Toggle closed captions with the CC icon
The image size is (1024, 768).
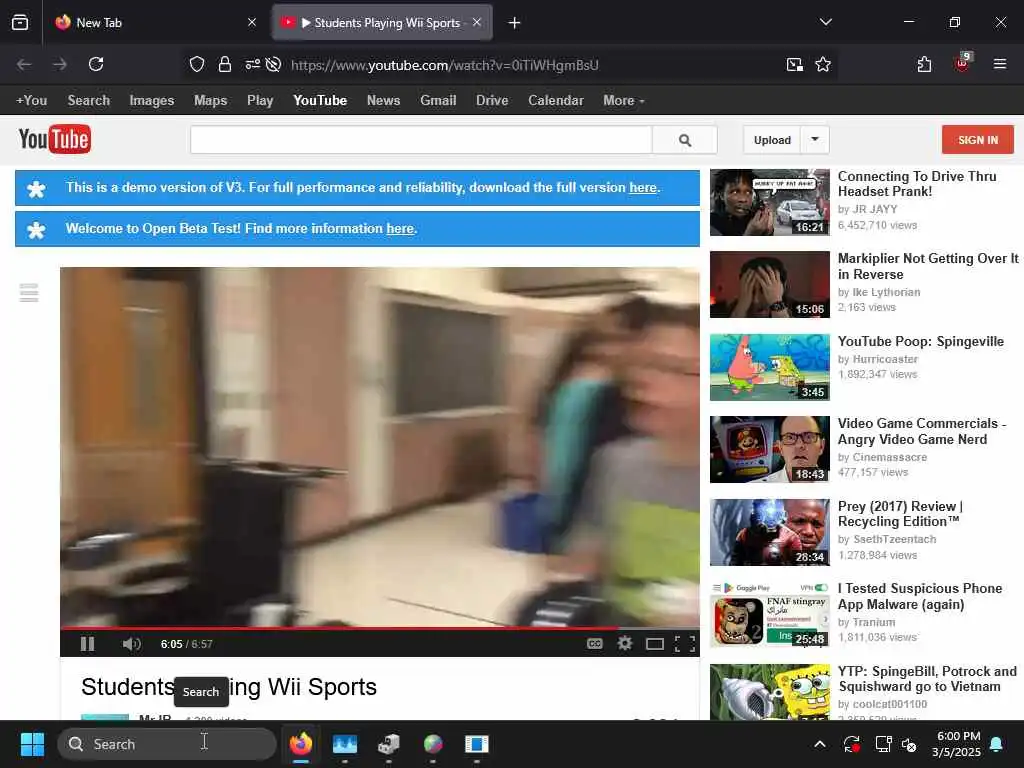pos(594,644)
